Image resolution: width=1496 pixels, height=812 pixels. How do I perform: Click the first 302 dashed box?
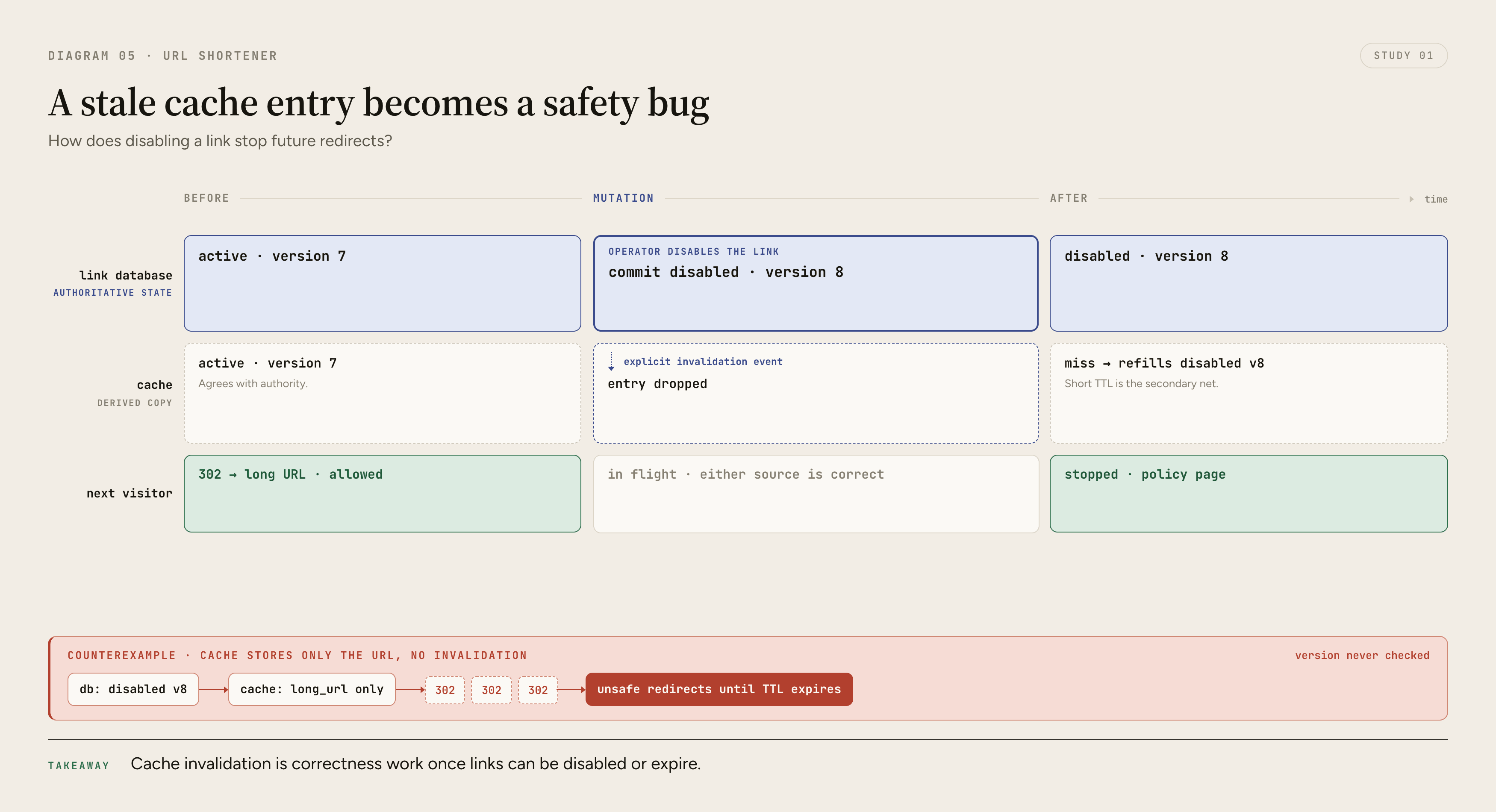(445, 690)
